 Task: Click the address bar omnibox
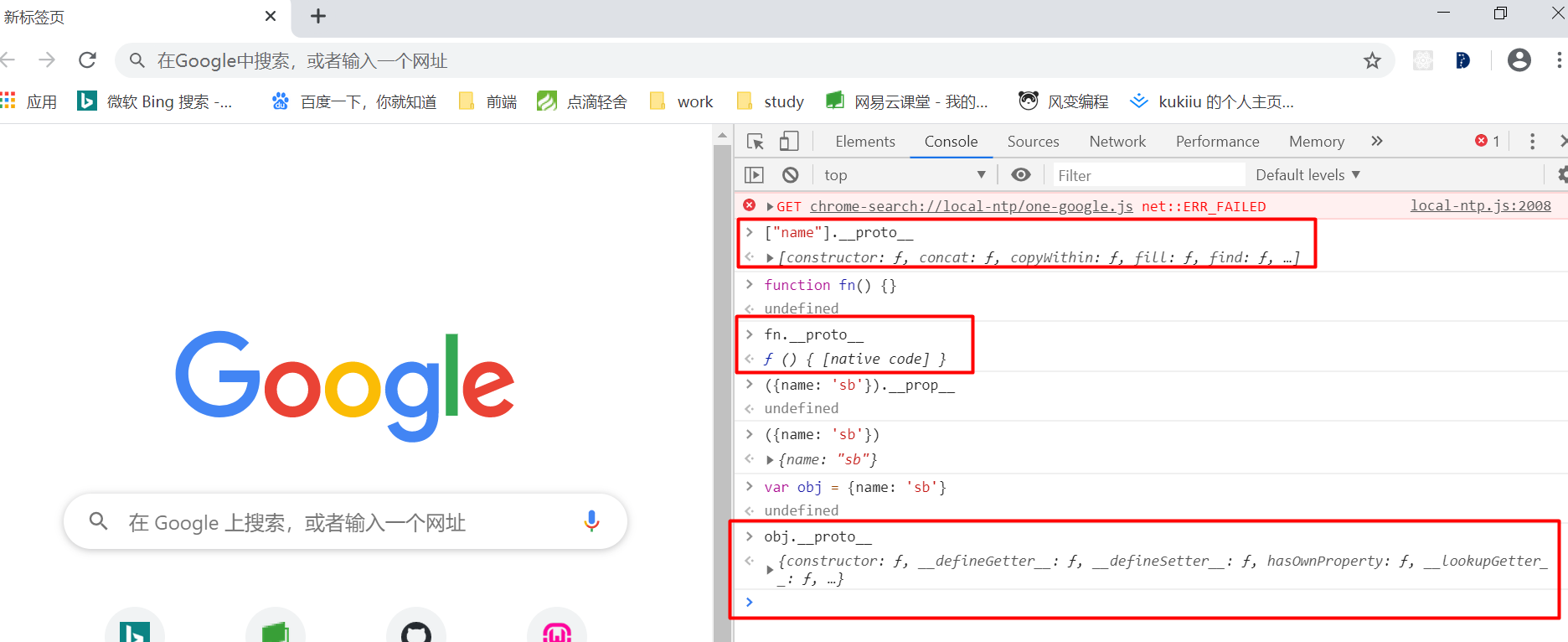click(754, 60)
